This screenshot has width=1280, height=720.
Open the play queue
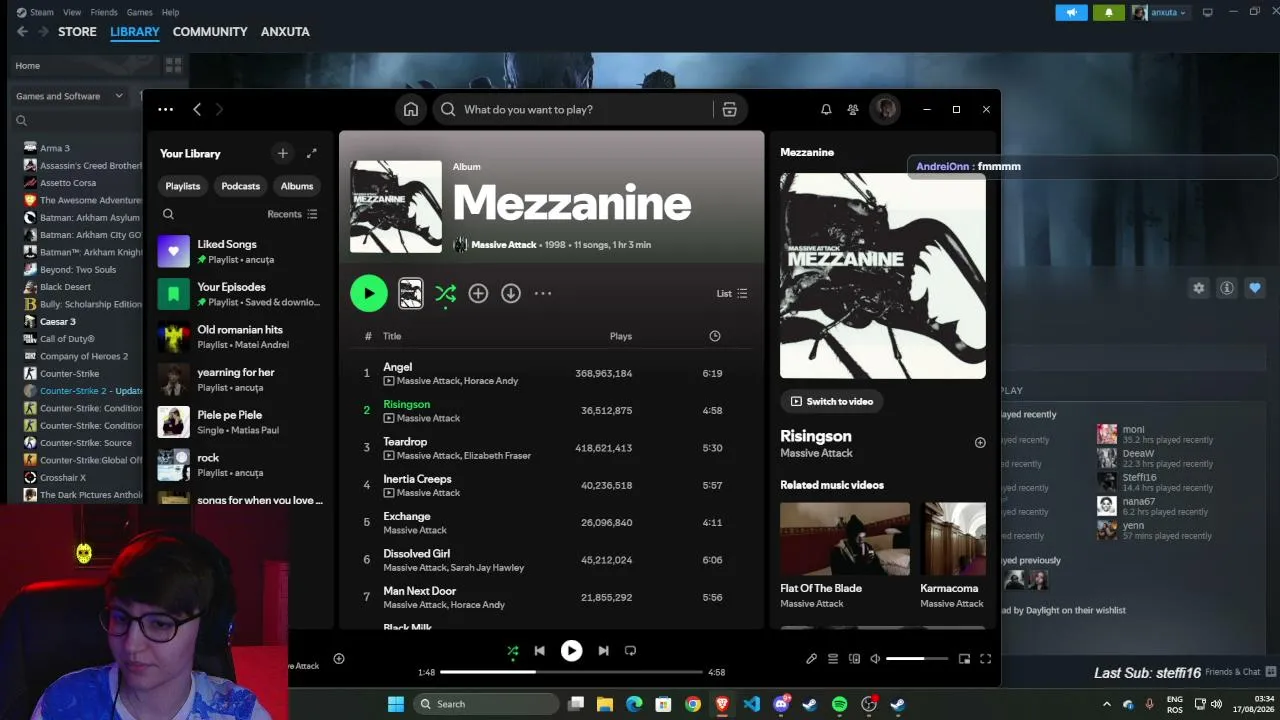[x=833, y=659]
